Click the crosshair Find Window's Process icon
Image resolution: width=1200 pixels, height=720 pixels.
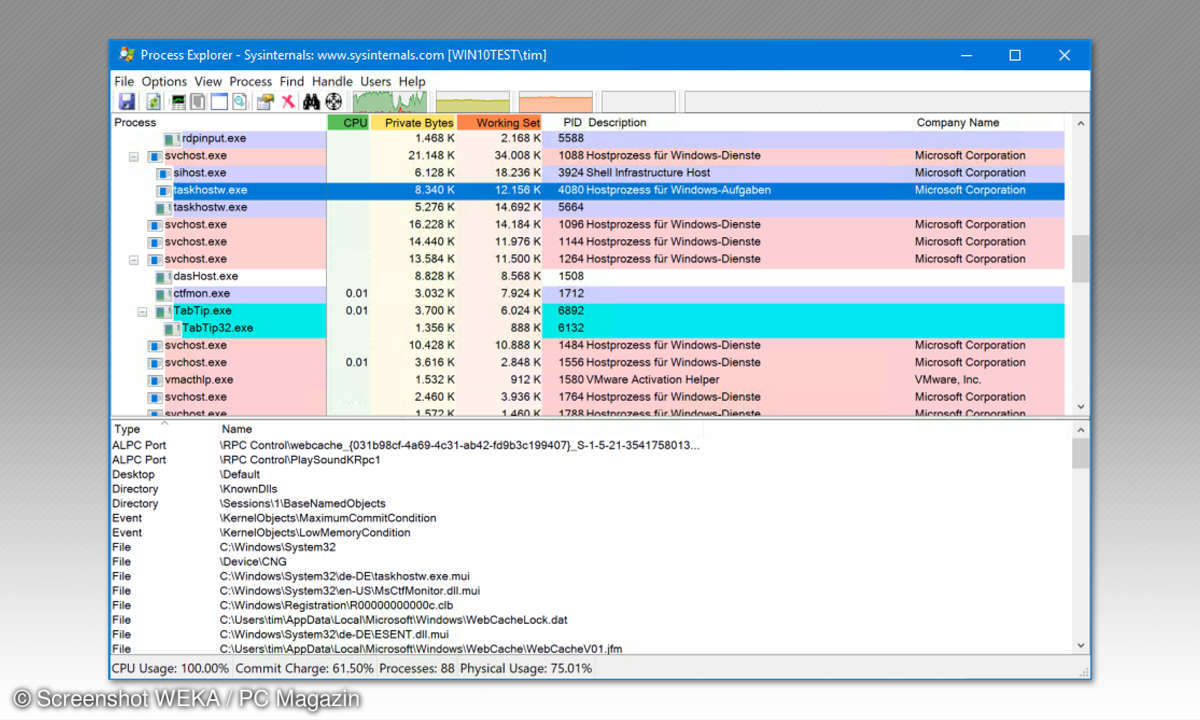pyautogui.click(x=334, y=101)
